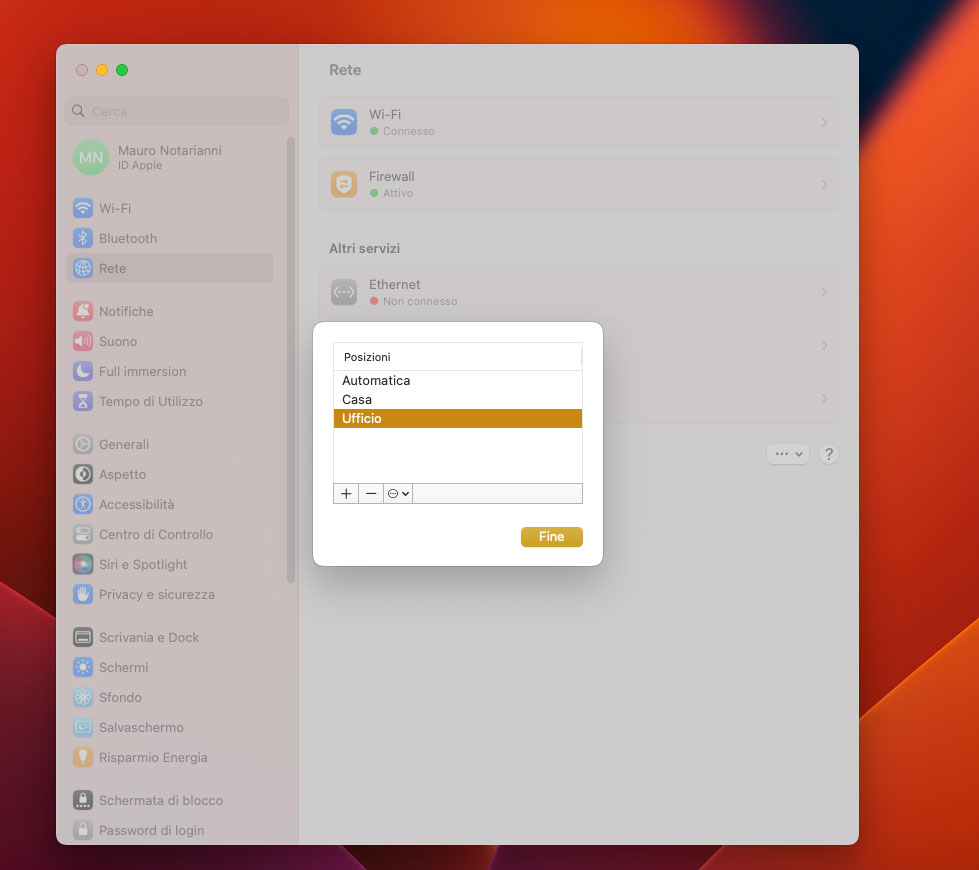Open the location actions ellipsis menu

398,493
